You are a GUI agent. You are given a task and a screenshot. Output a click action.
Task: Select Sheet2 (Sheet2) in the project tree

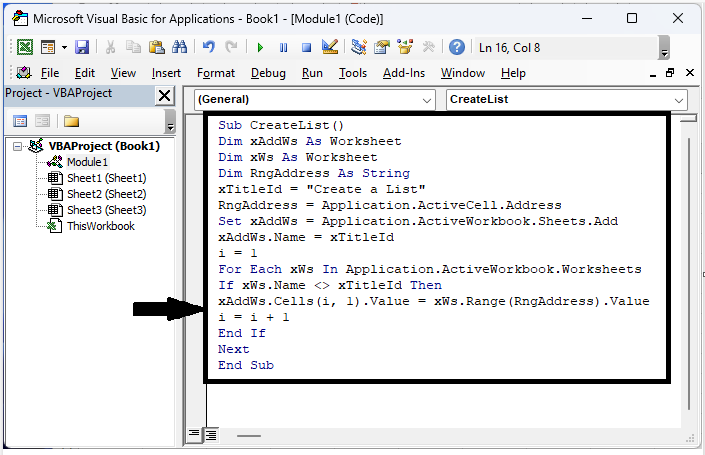pos(107,194)
